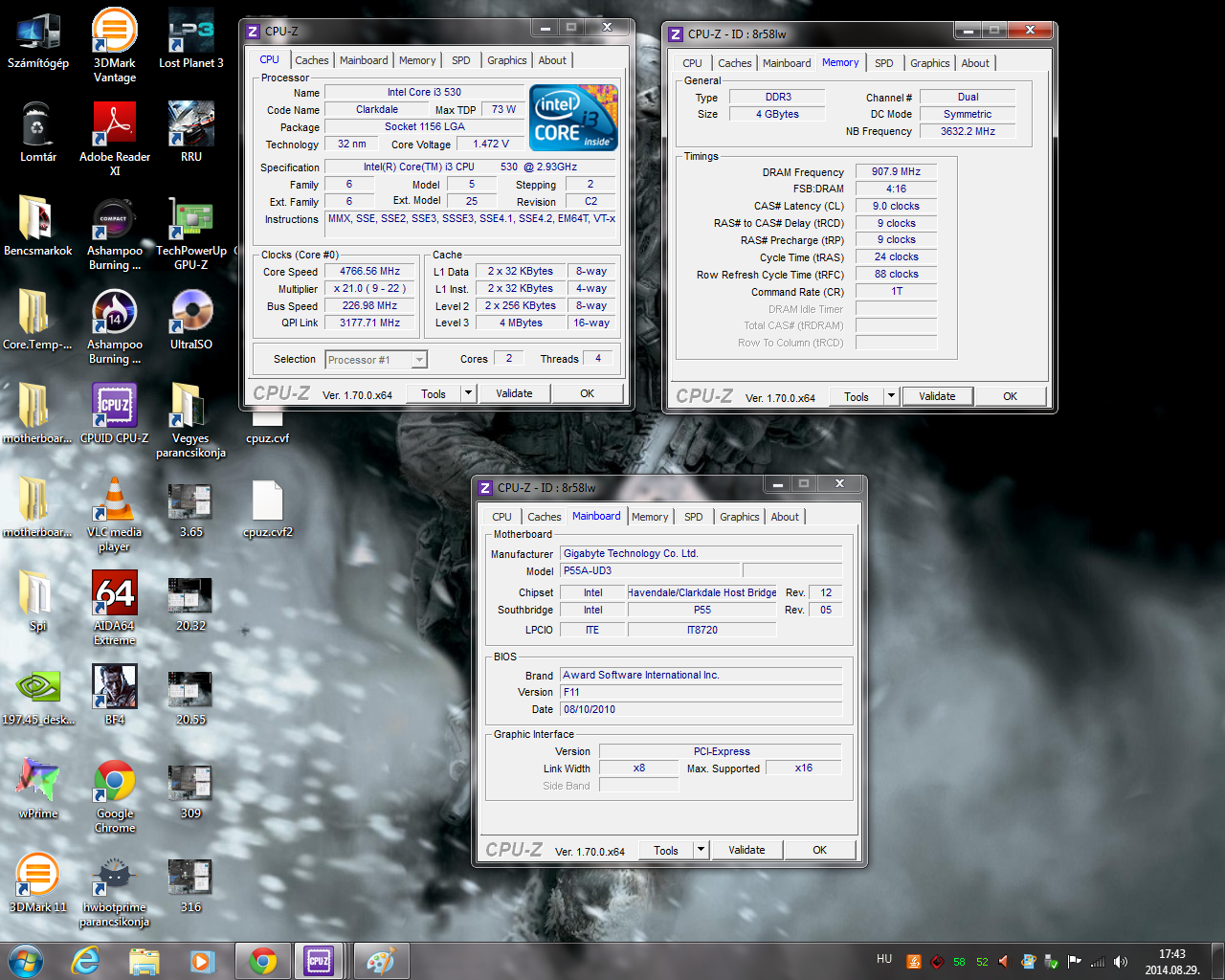Viewport: 1225px width, 980px height.
Task: Click Validate in the CPU window
Action: pos(514,393)
